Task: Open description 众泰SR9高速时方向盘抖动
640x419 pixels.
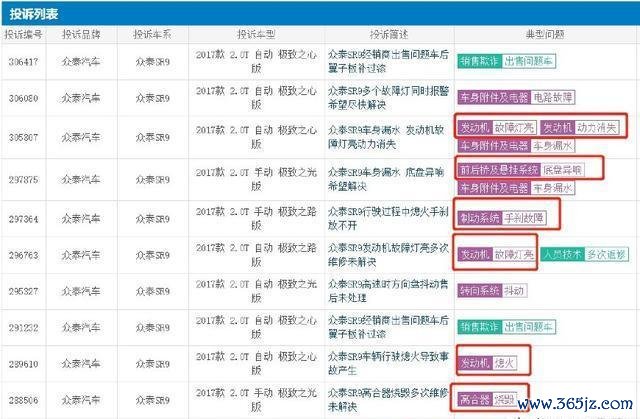Action: tap(388, 291)
